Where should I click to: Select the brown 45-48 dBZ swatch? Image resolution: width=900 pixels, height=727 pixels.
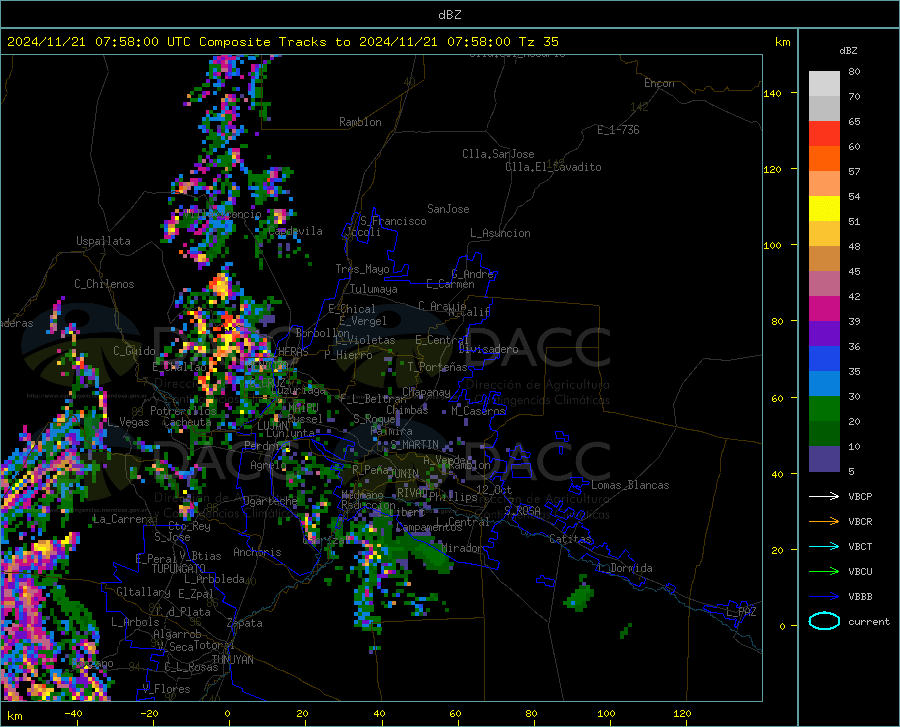[824, 259]
